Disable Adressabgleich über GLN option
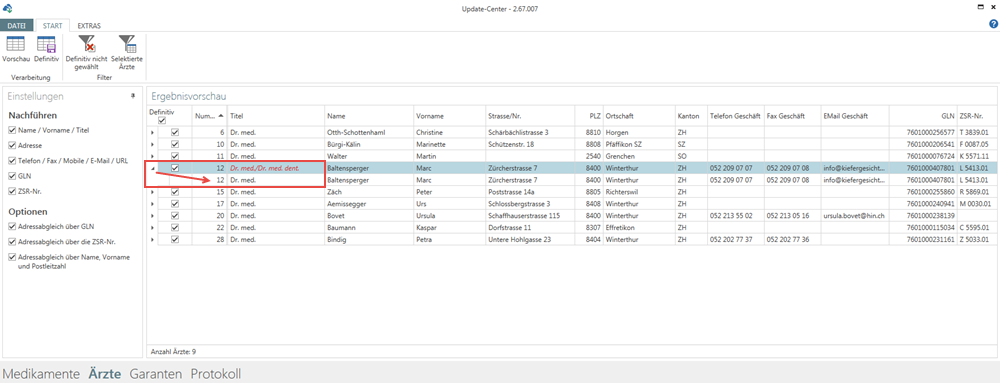 click(x=13, y=226)
